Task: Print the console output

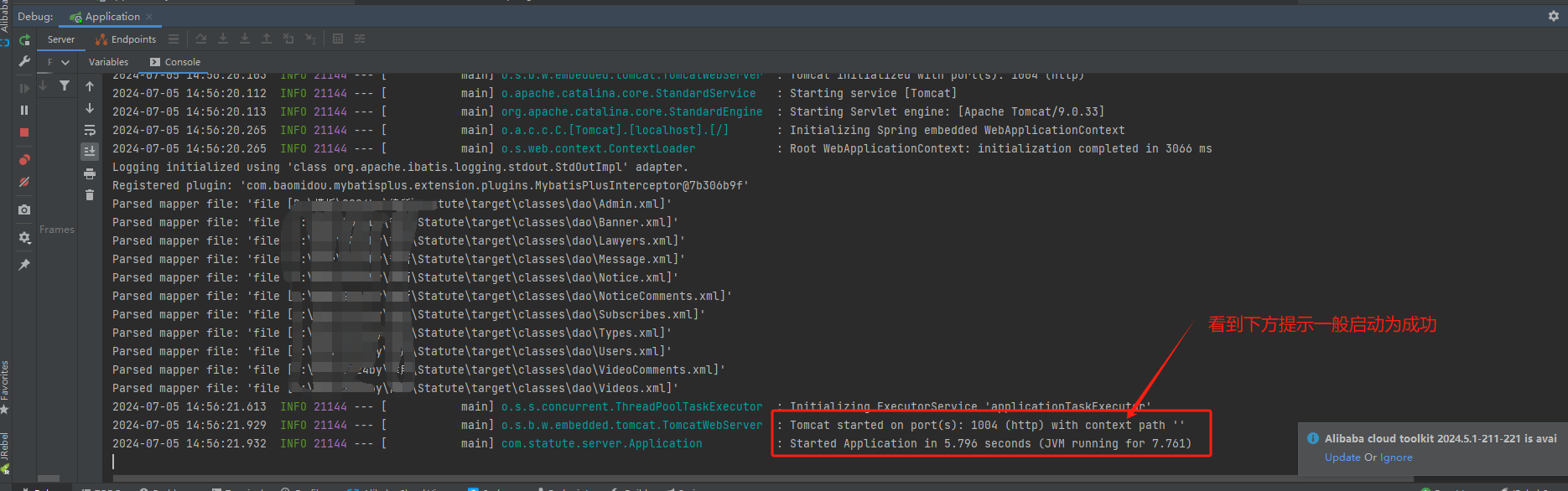Action: [90, 173]
